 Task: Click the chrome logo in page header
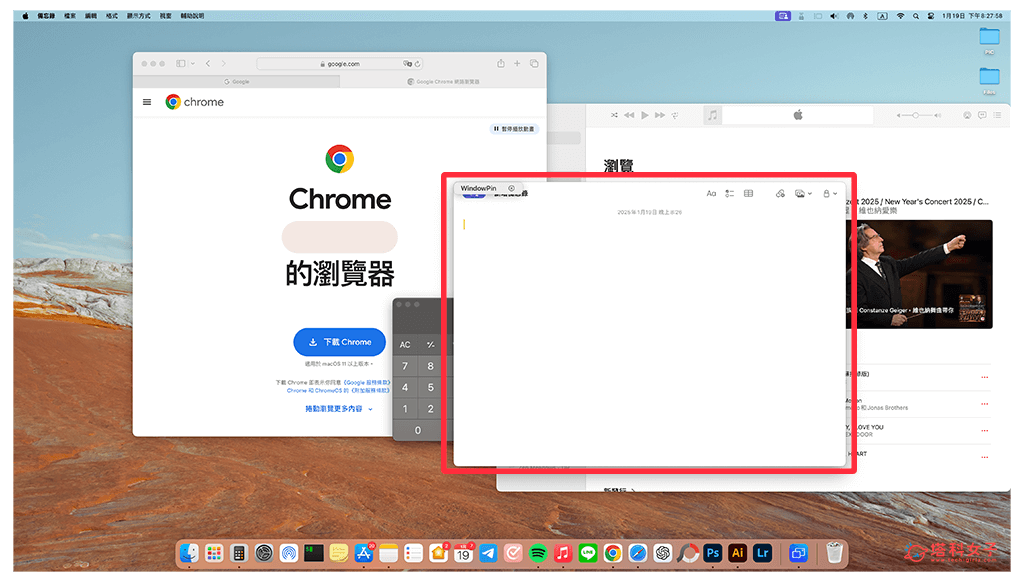click(x=195, y=102)
